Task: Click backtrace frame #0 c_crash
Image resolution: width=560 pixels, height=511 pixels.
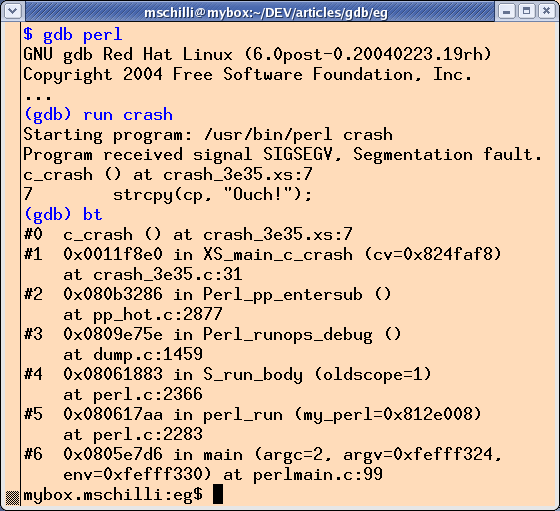Action: (x=188, y=235)
